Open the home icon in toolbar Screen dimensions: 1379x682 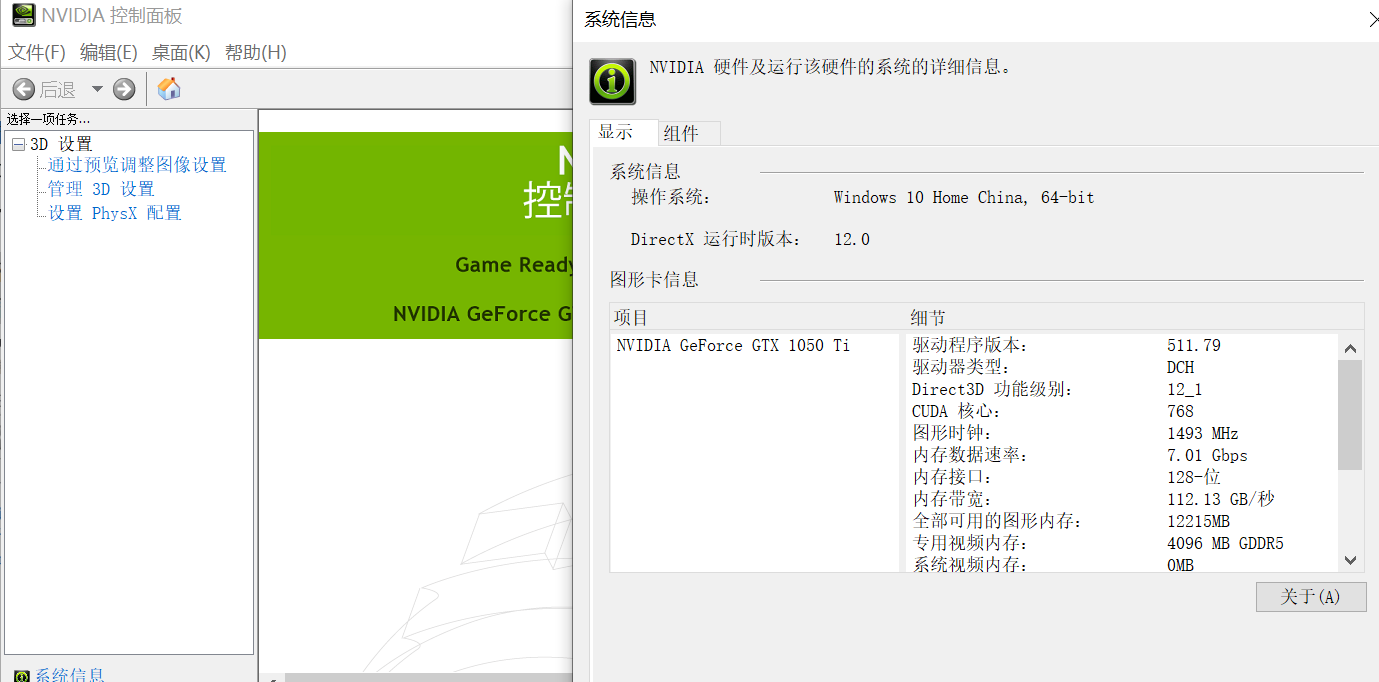169,88
